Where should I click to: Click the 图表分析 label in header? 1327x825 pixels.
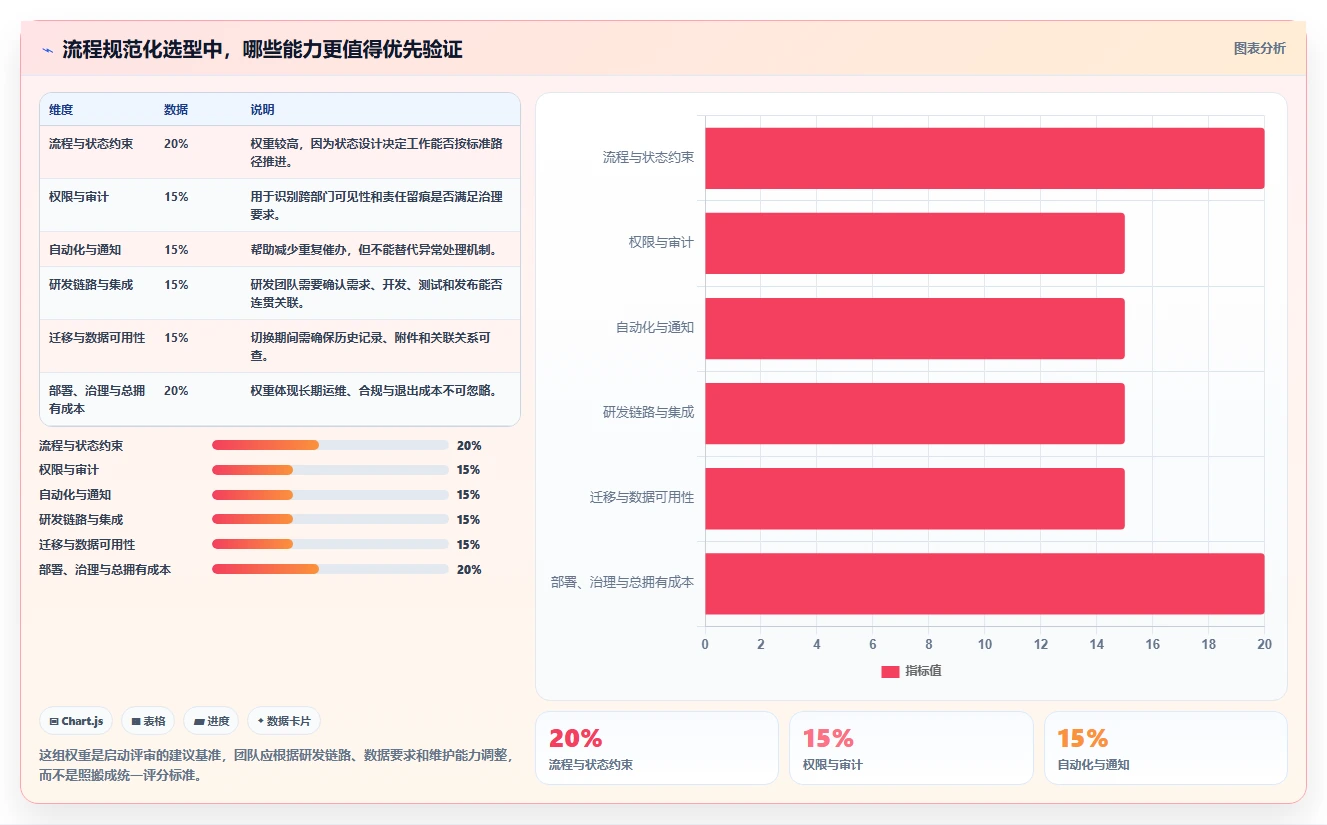click(x=1259, y=48)
